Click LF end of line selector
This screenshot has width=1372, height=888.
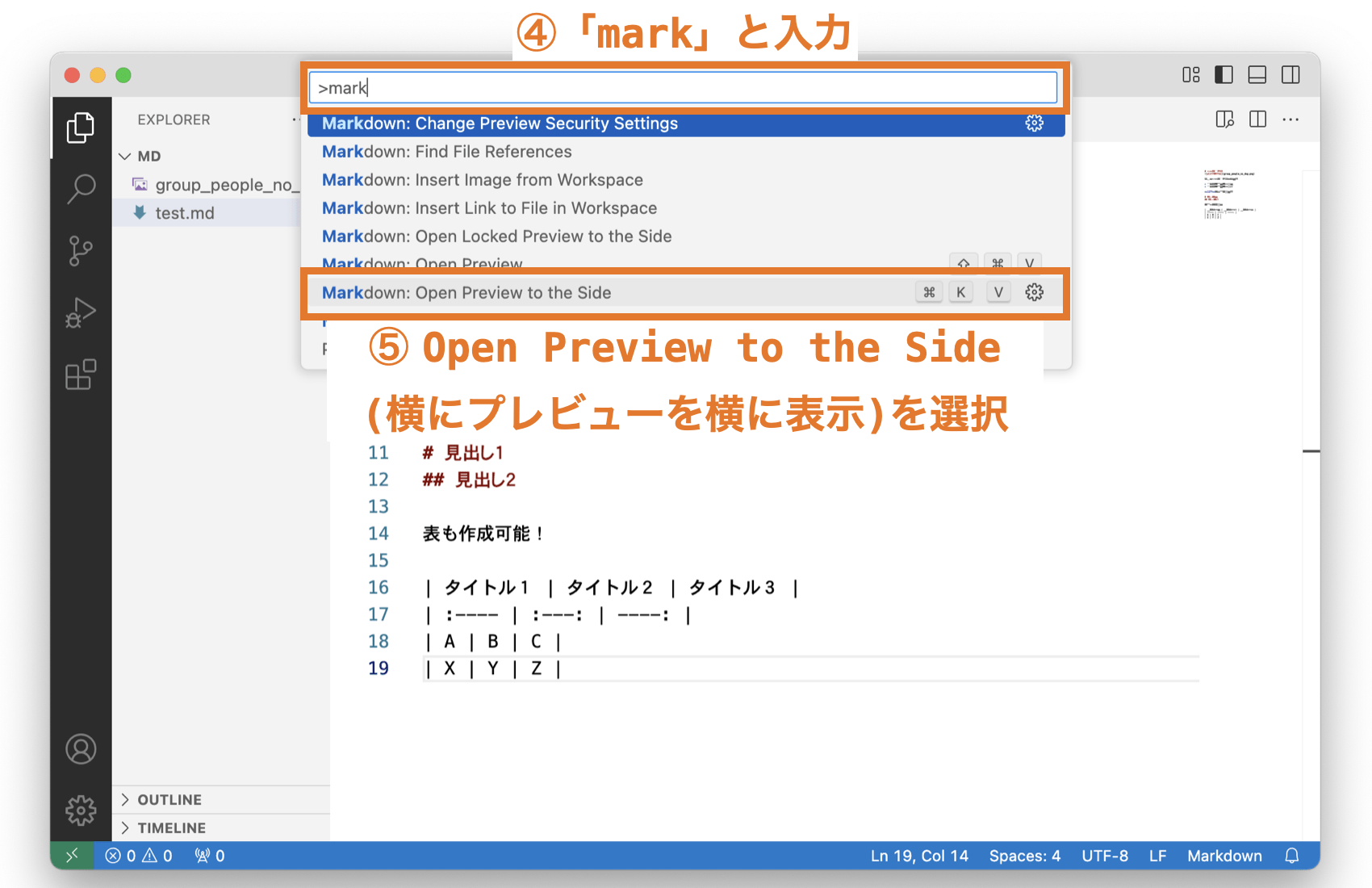point(1158,856)
